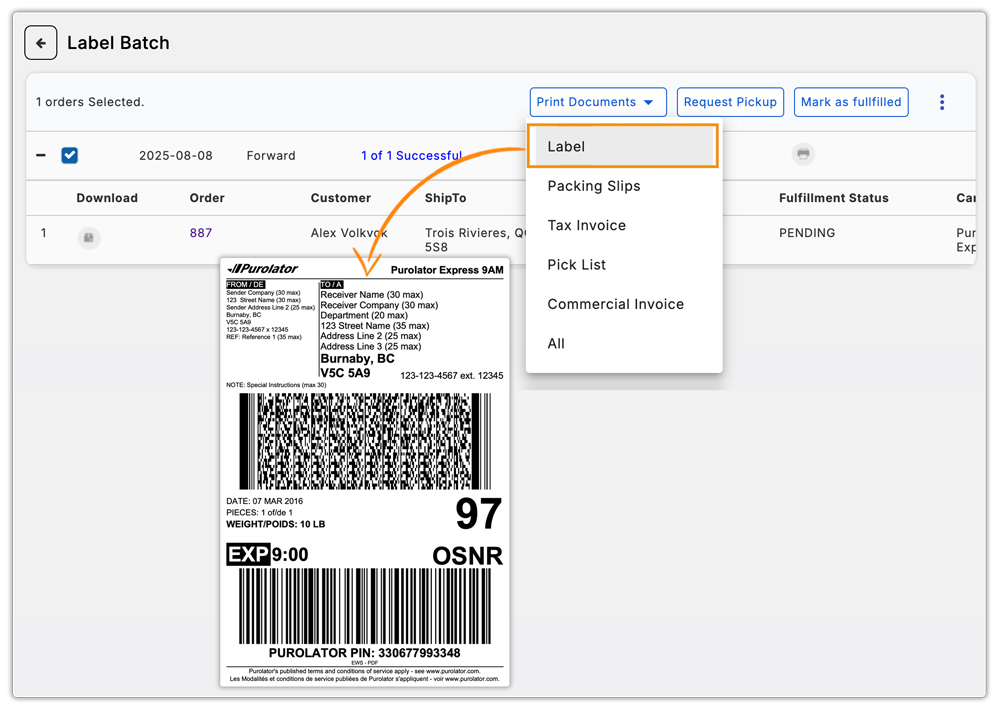Click the printer icon in the batch row

[x=803, y=154]
